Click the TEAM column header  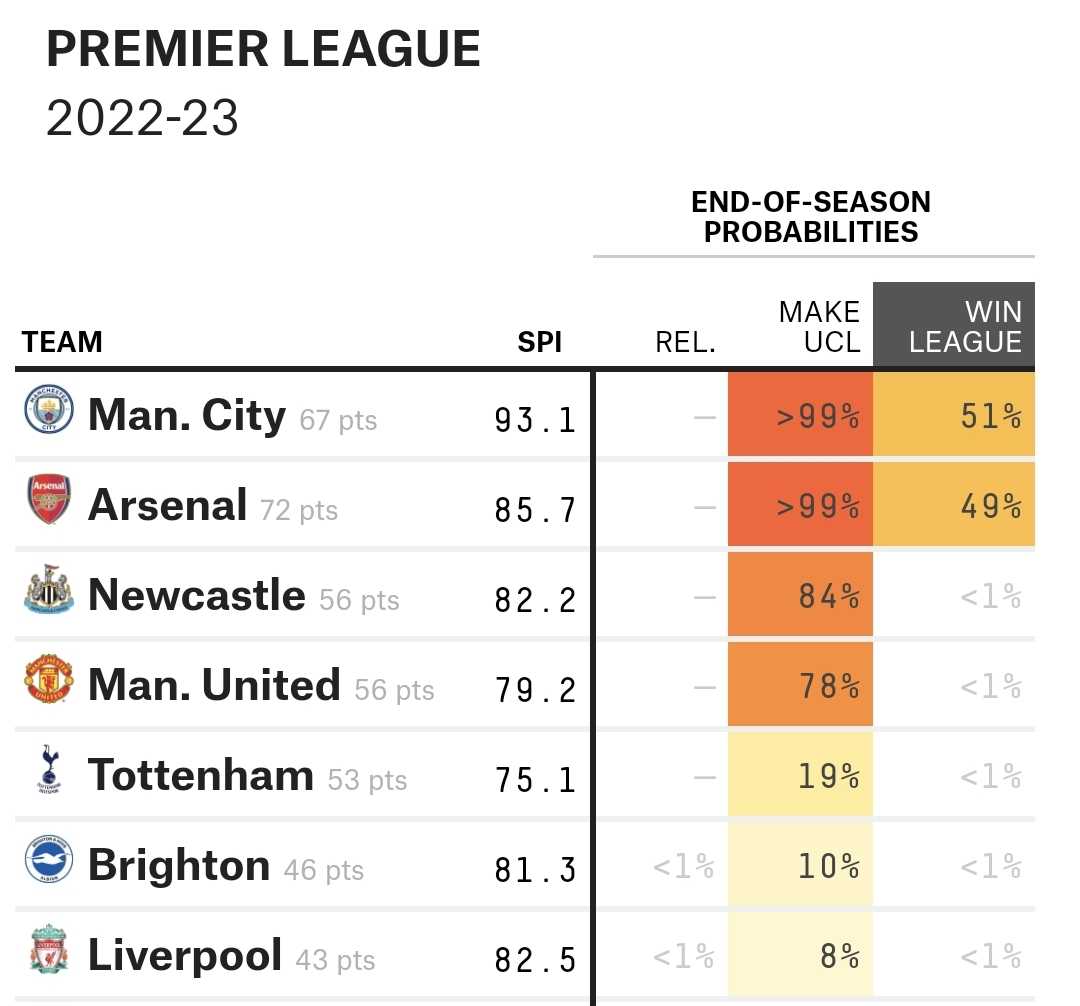[62, 342]
